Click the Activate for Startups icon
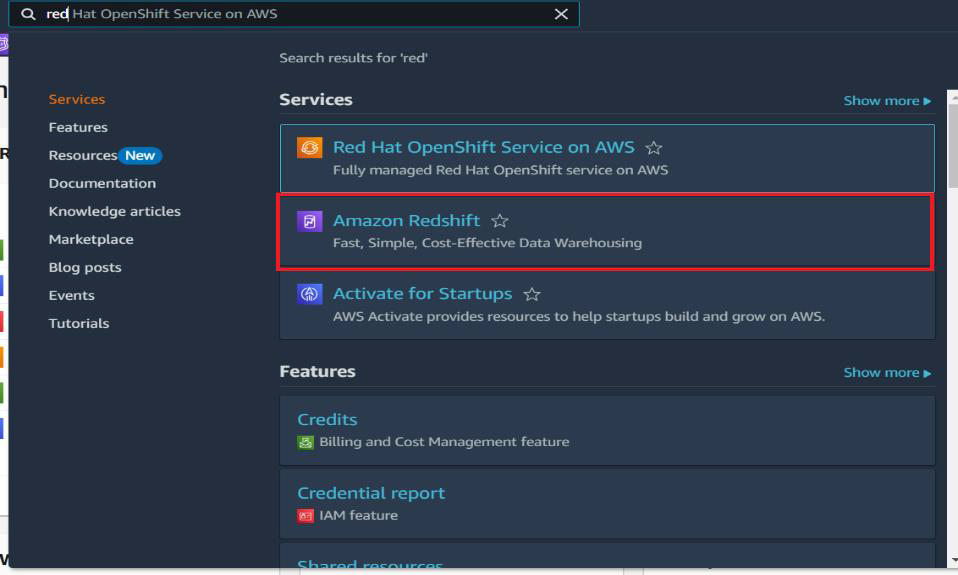This screenshot has width=958, height=575. coord(310,295)
